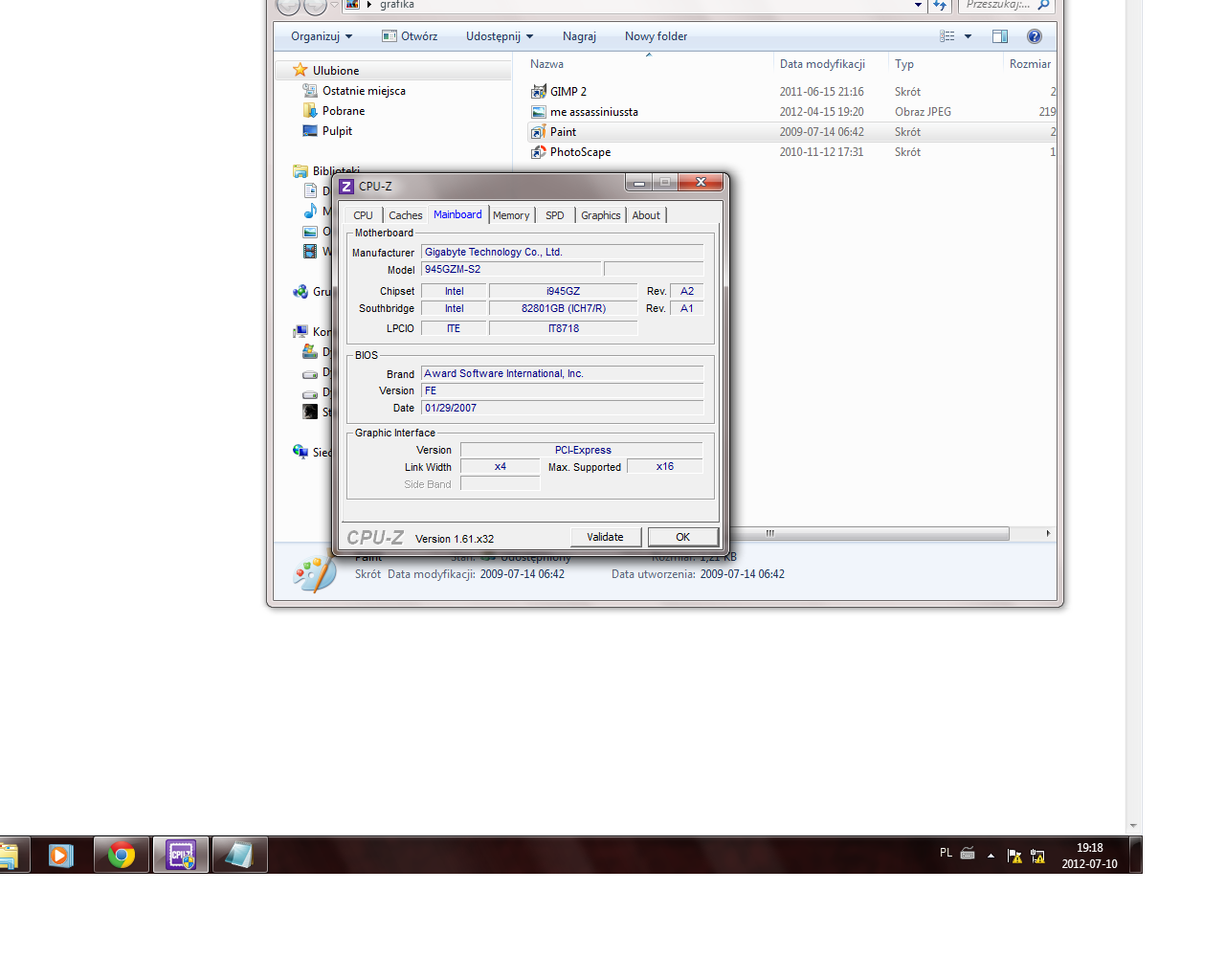Open the GIMP 2 shortcut icon
The width and height of the screenshot is (1225, 980).
coord(539,92)
